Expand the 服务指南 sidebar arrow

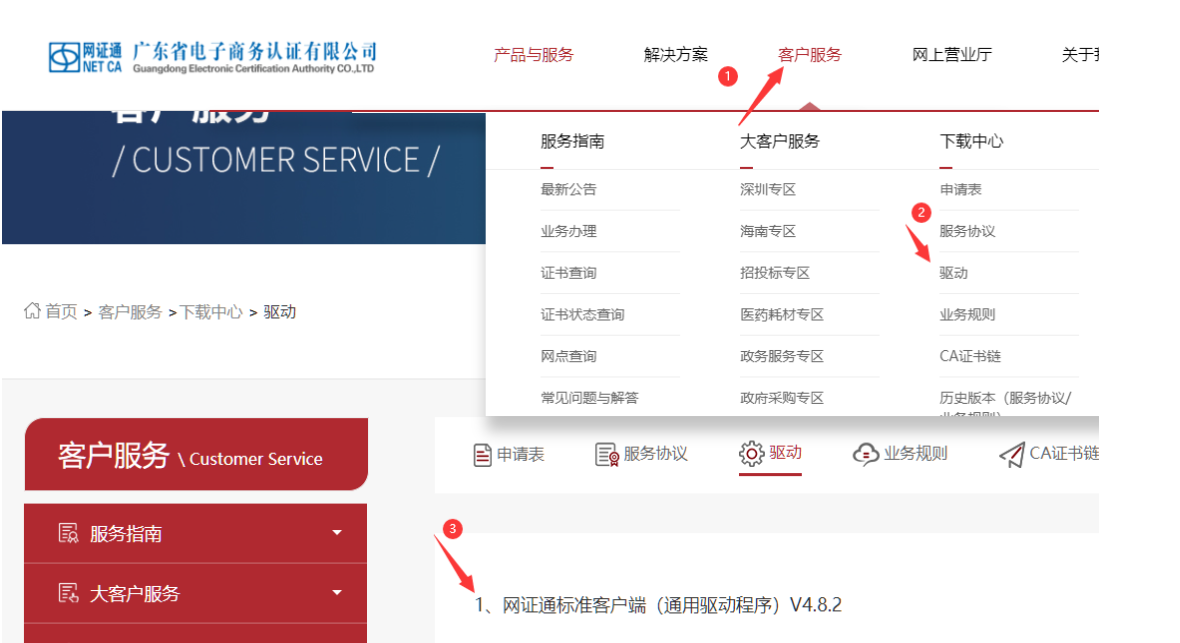click(x=337, y=533)
